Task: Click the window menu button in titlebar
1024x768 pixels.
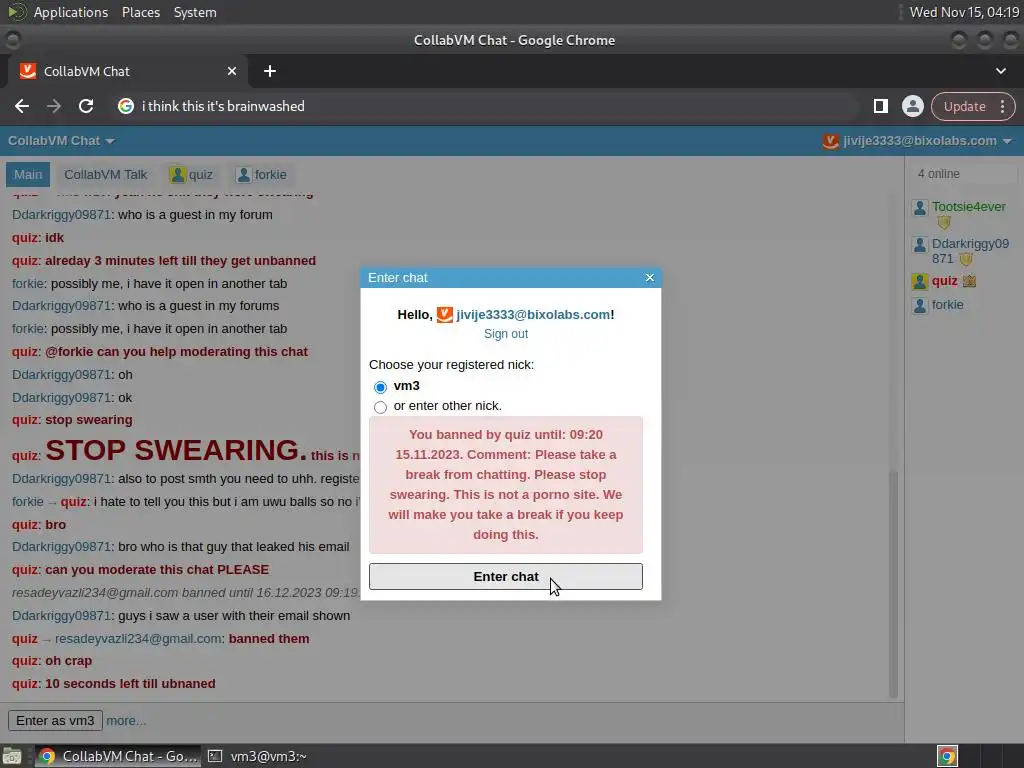Action: point(12,40)
